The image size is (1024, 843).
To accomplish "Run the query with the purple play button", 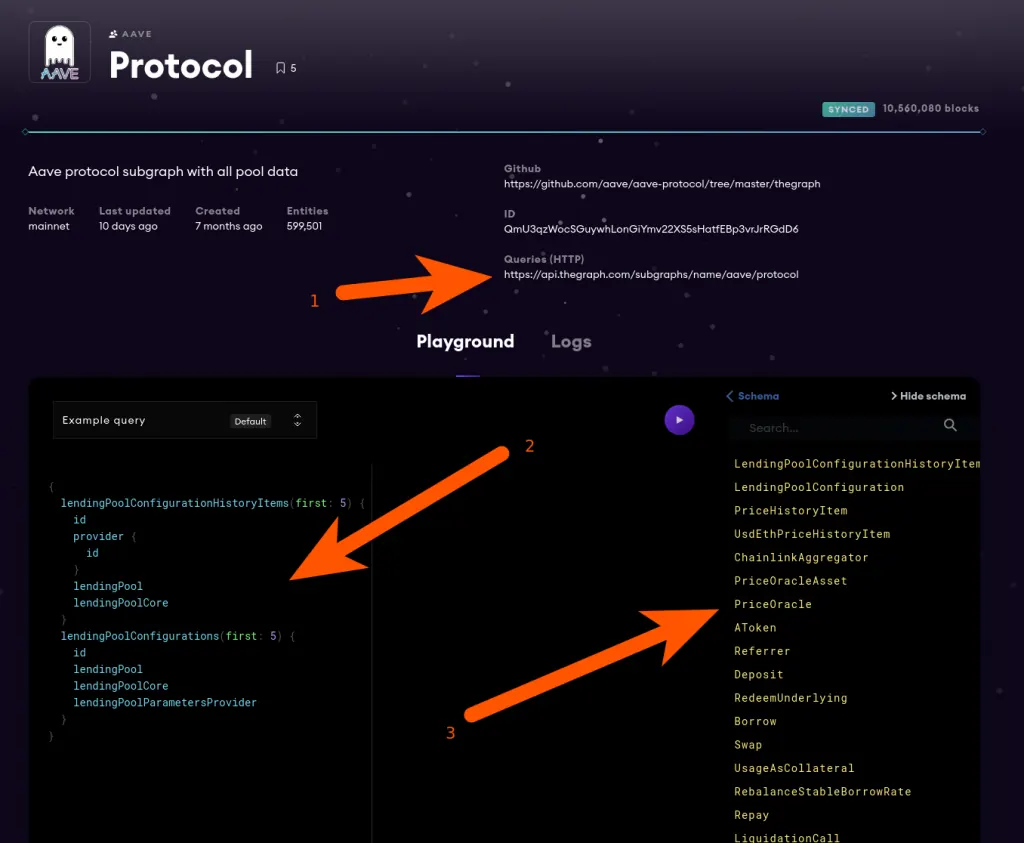I will coord(679,420).
